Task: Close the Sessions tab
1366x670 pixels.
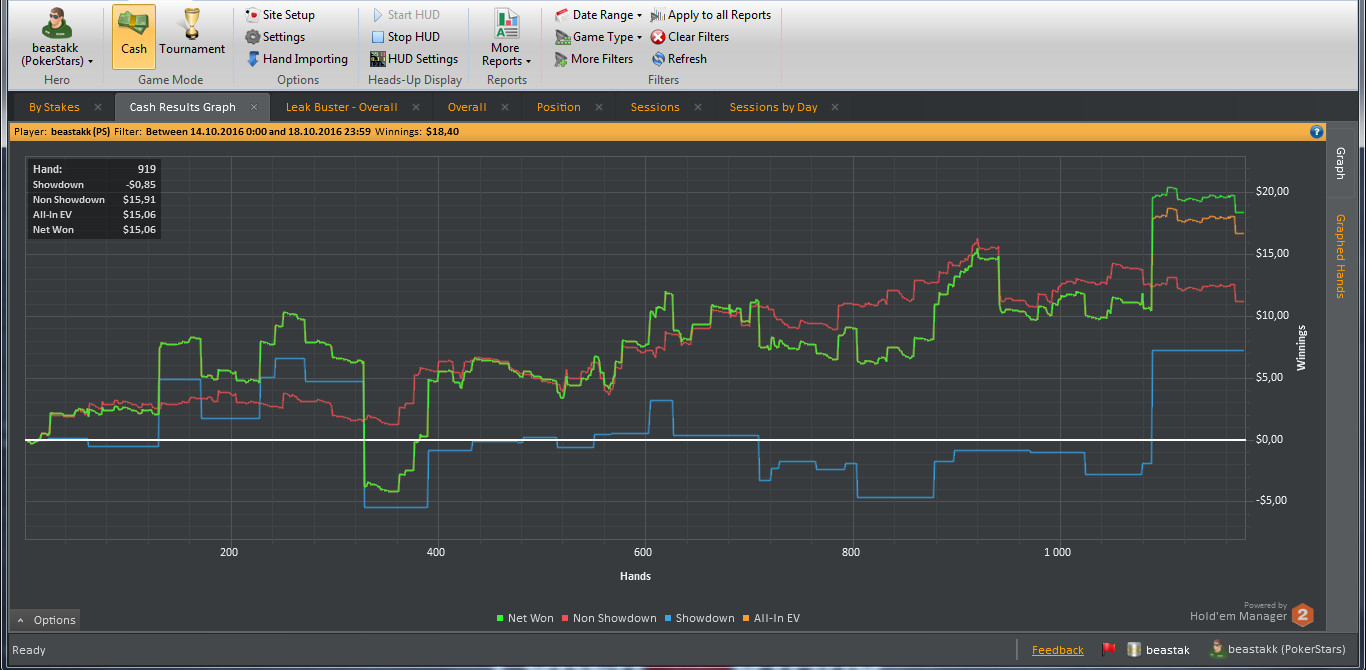Action: pos(698,107)
